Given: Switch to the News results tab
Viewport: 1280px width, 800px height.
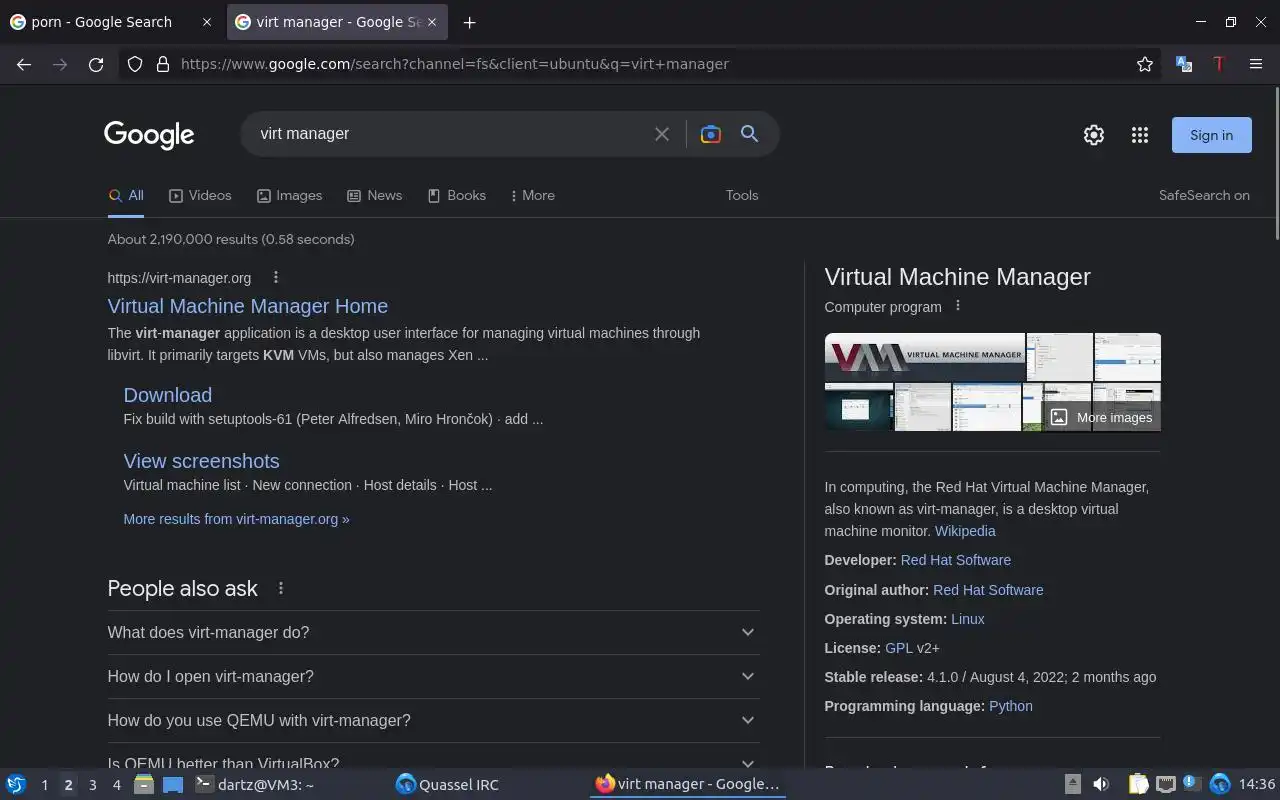Looking at the screenshot, I should [374, 196].
